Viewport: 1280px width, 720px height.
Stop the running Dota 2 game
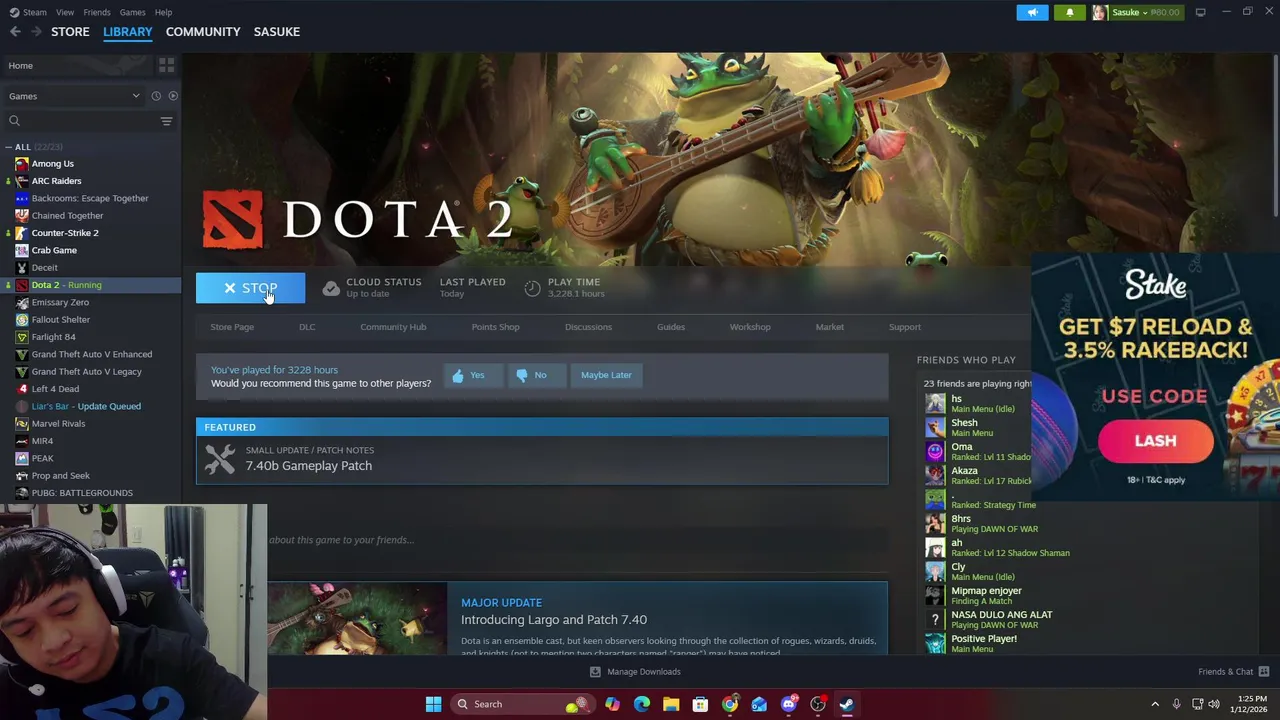pyautogui.click(x=250, y=288)
